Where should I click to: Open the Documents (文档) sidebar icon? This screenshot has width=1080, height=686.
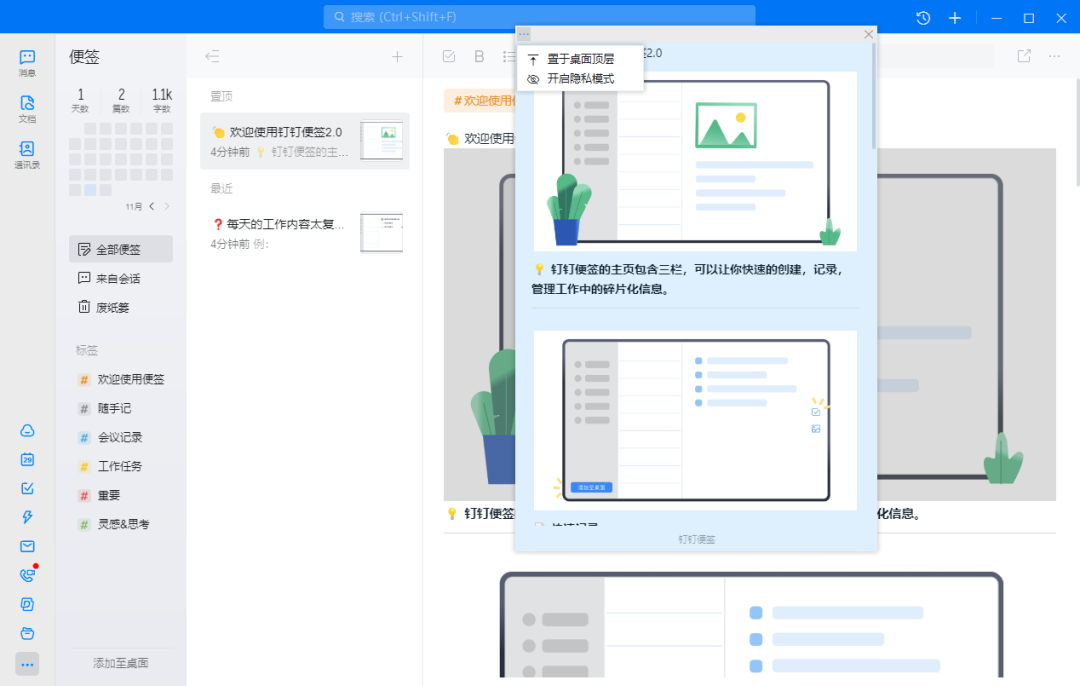(x=27, y=109)
